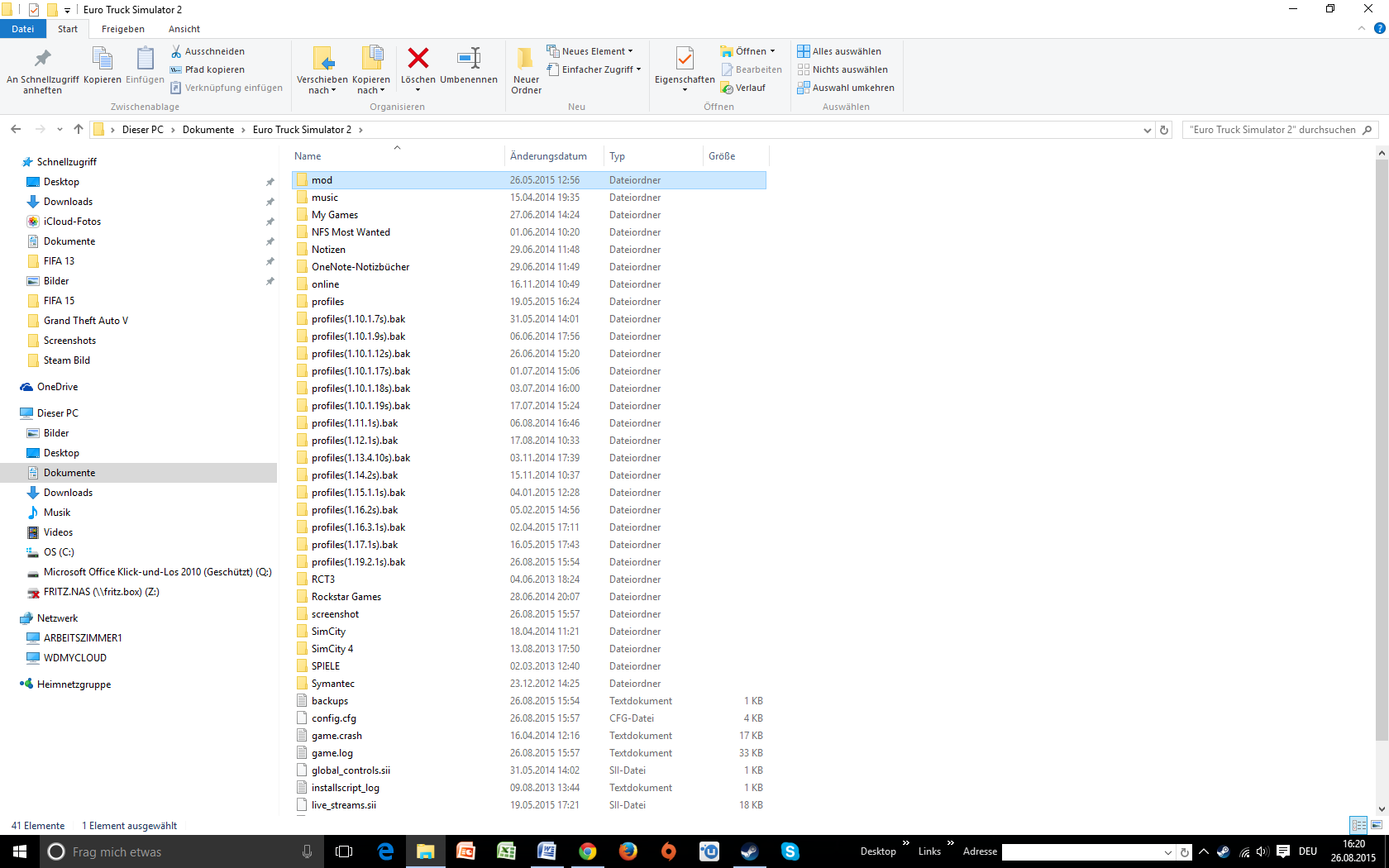Copy path with Pfad kopieren
Screen dimensions: 1389x868
tap(208, 69)
